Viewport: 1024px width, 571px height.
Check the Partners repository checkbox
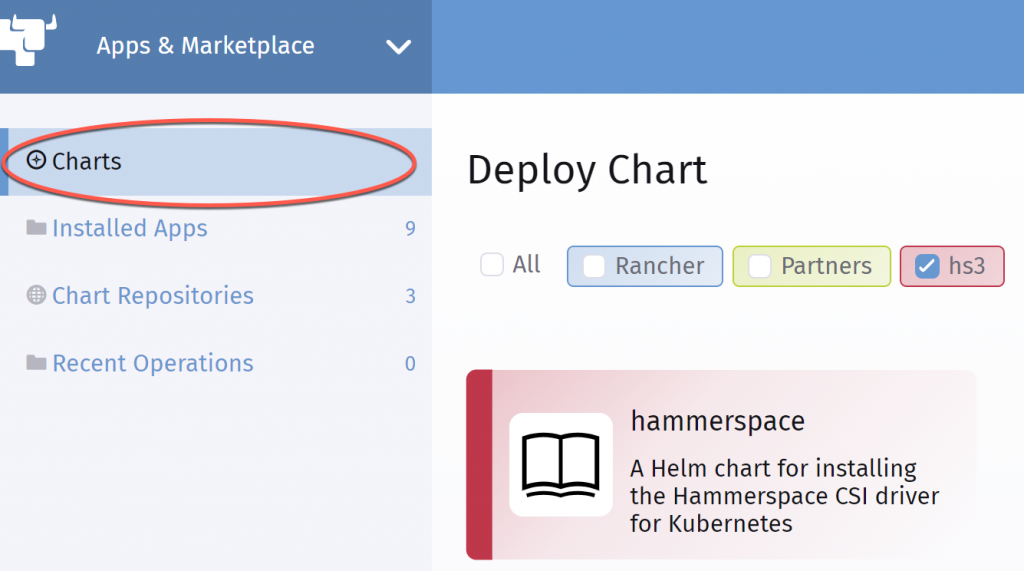(x=760, y=266)
